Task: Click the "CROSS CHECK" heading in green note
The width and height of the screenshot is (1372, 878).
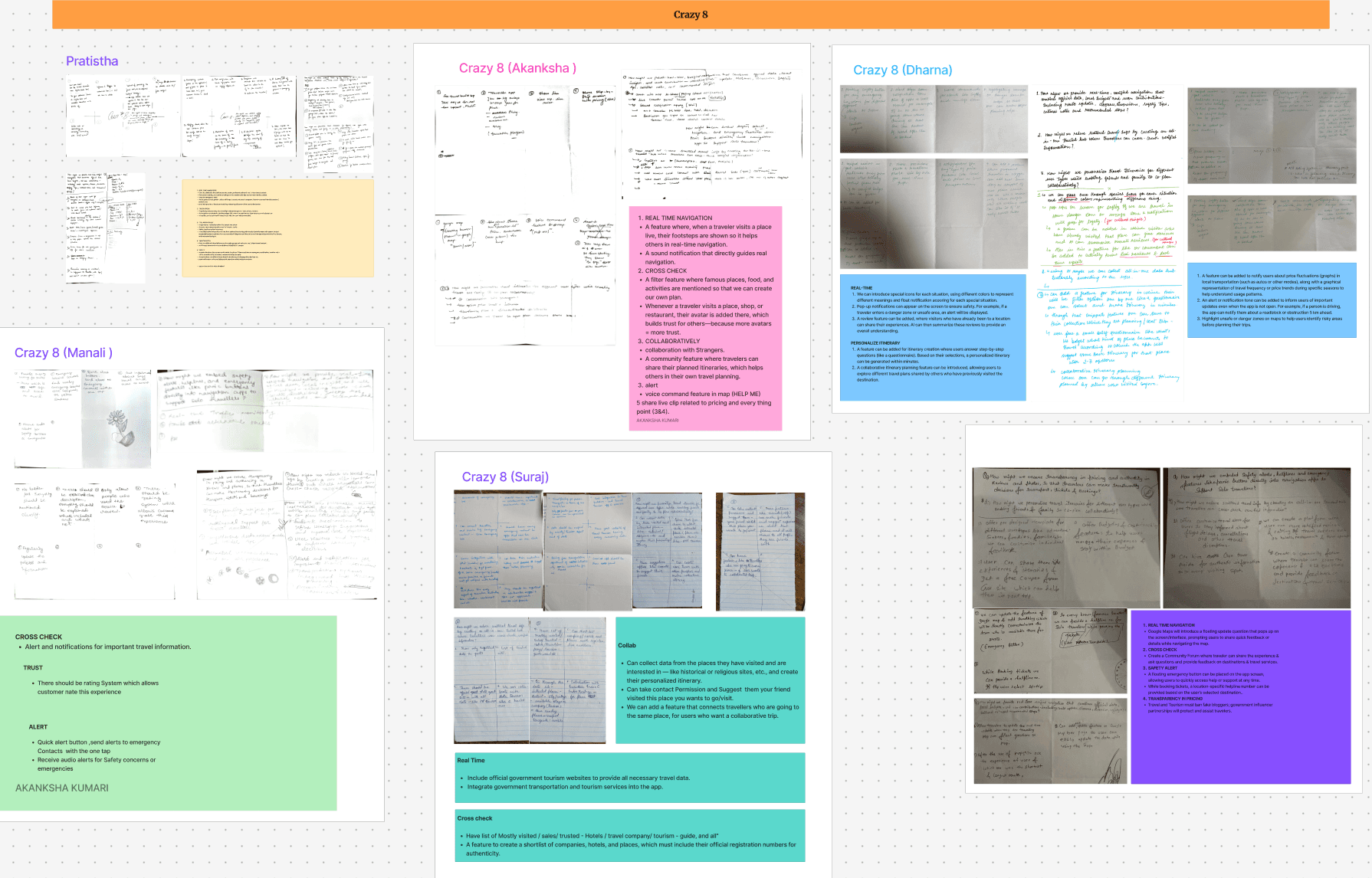Action: [38, 637]
